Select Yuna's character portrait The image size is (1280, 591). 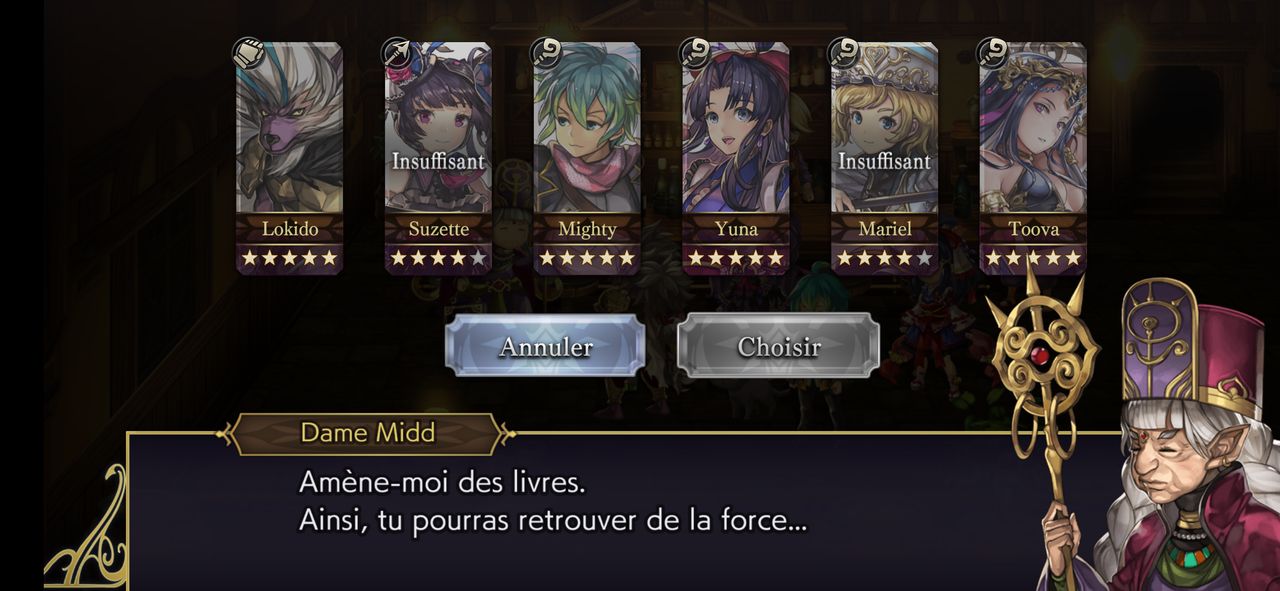(x=736, y=128)
